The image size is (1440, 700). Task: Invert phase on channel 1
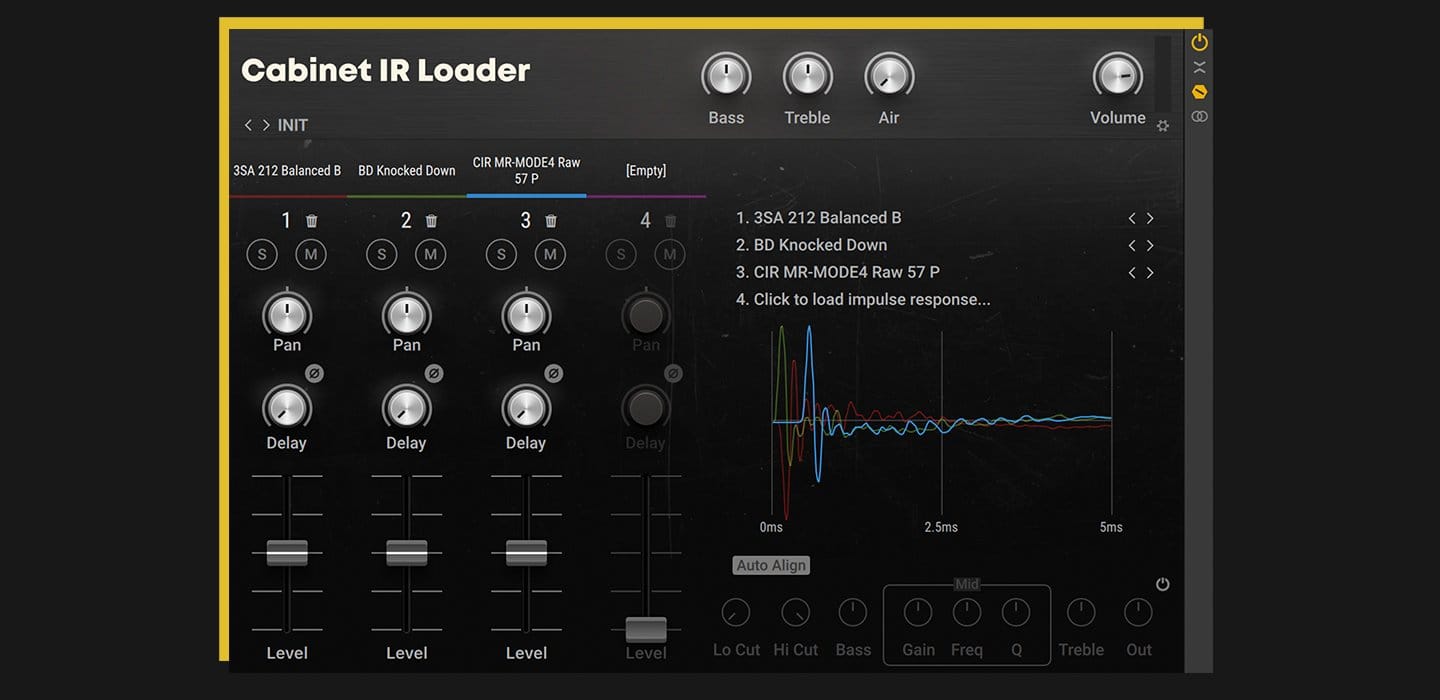point(314,373)
